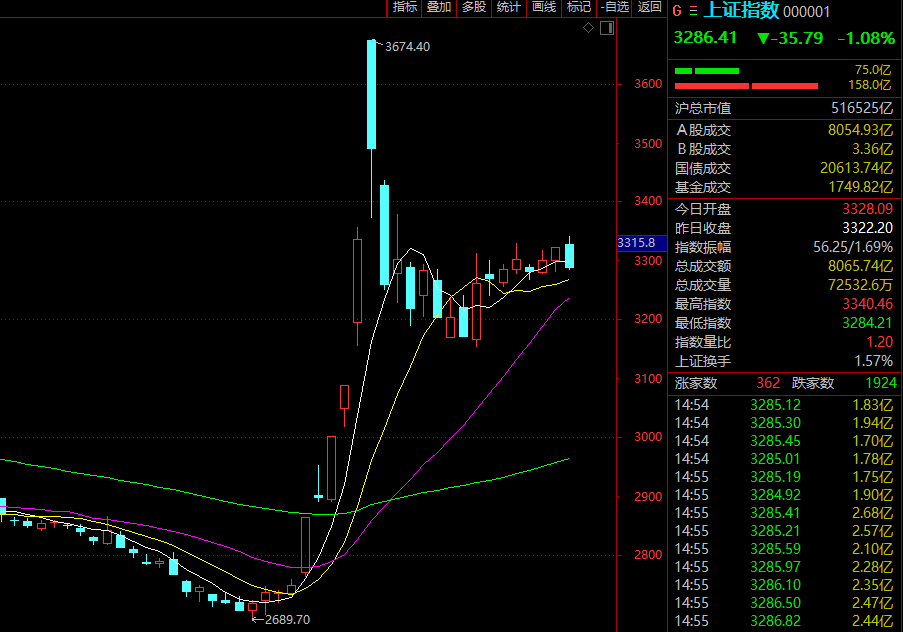Viewport: 903px width, 632px height.
Task: Click 总成交额 value 8065.74亿
Action: point(860,266)
